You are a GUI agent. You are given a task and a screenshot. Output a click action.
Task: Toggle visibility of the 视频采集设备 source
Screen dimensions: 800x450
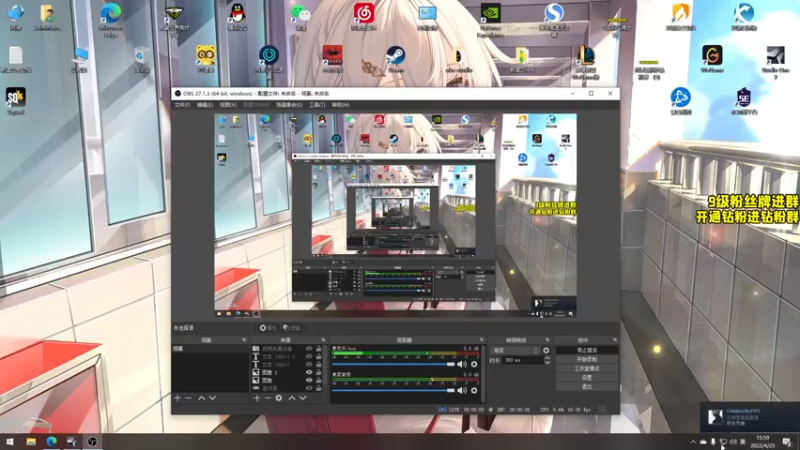click(309, 349)
